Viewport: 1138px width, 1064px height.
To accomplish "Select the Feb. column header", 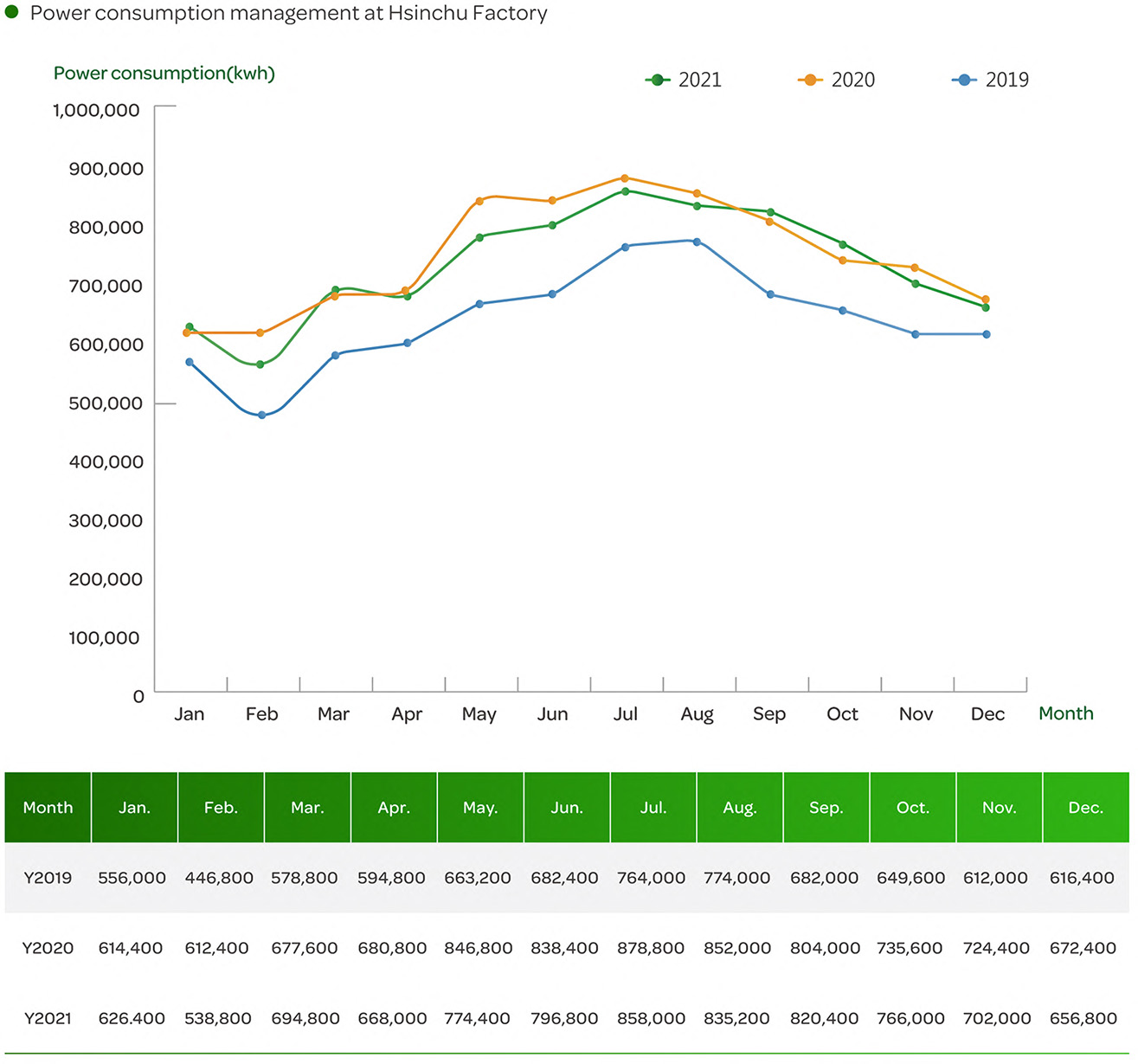I will pos(221,808).
